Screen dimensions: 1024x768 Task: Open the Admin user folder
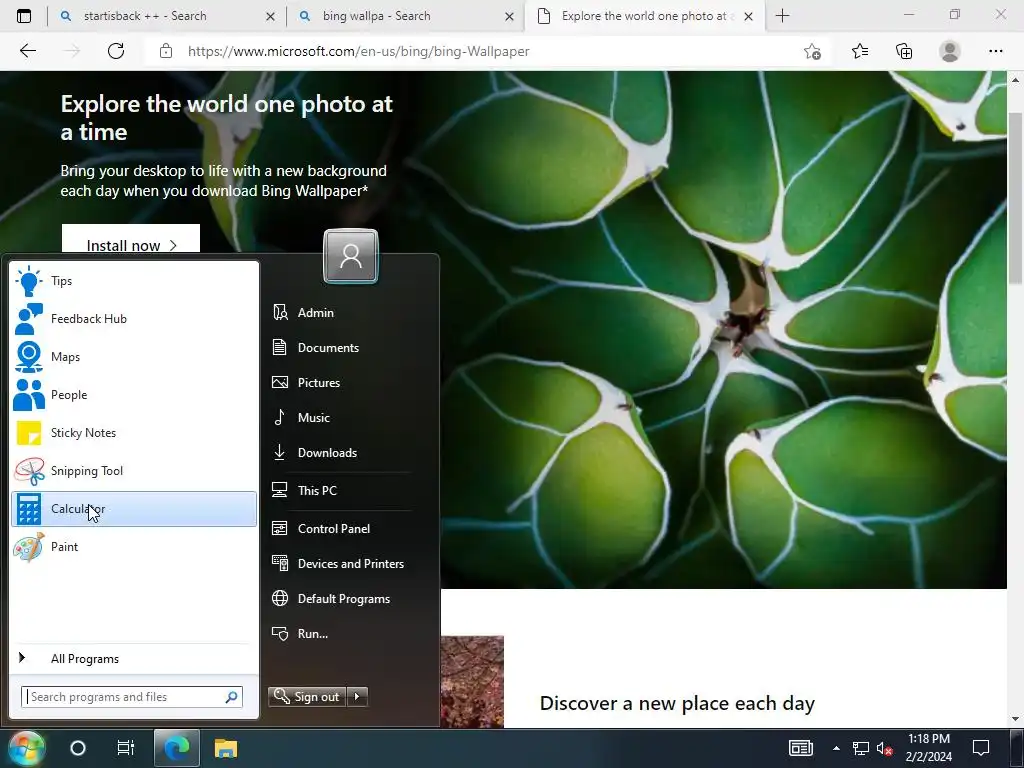342,313
